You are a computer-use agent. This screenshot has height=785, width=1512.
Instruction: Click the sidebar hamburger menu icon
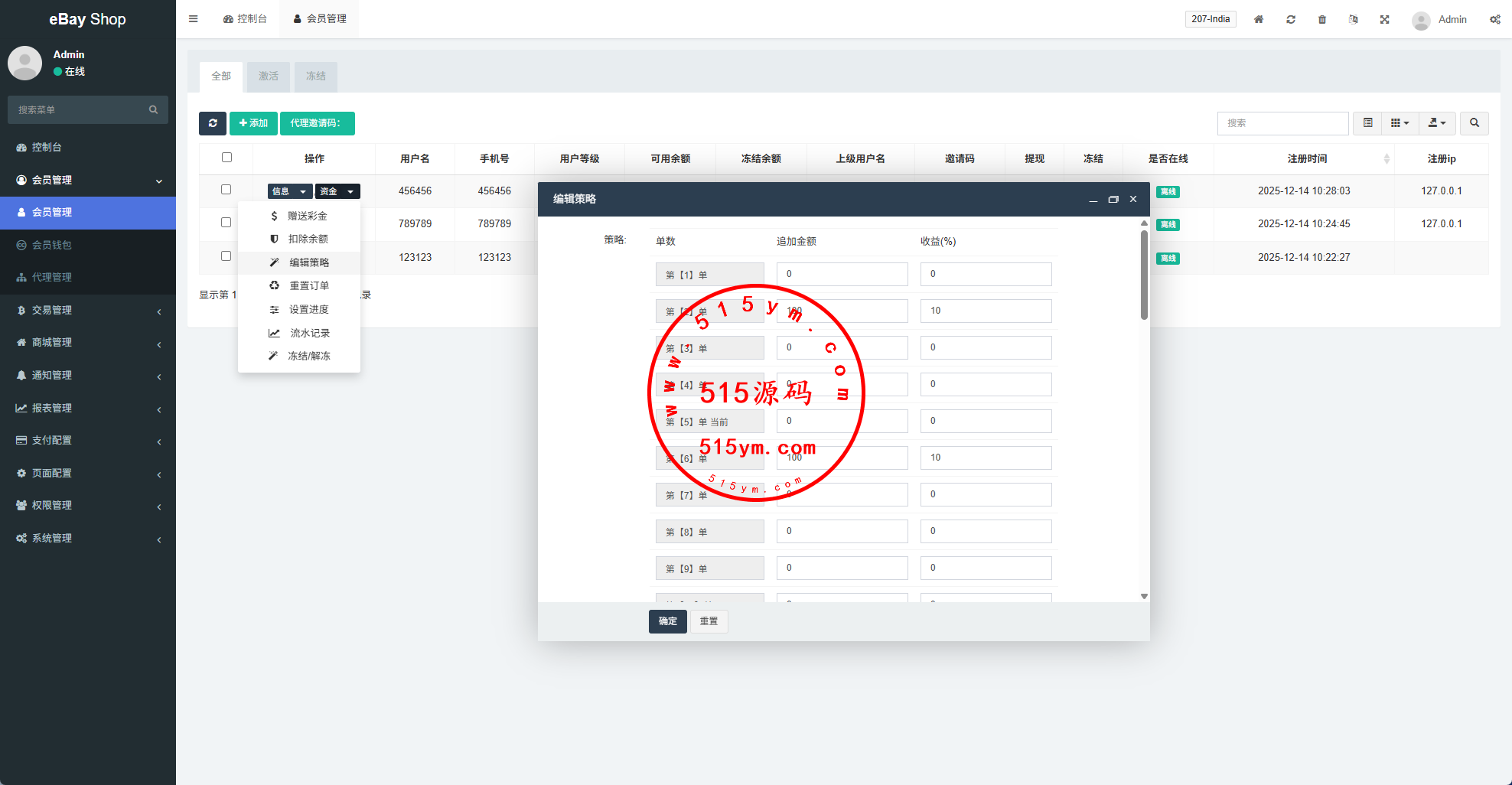pyautogui.click(x=194, y=19)
